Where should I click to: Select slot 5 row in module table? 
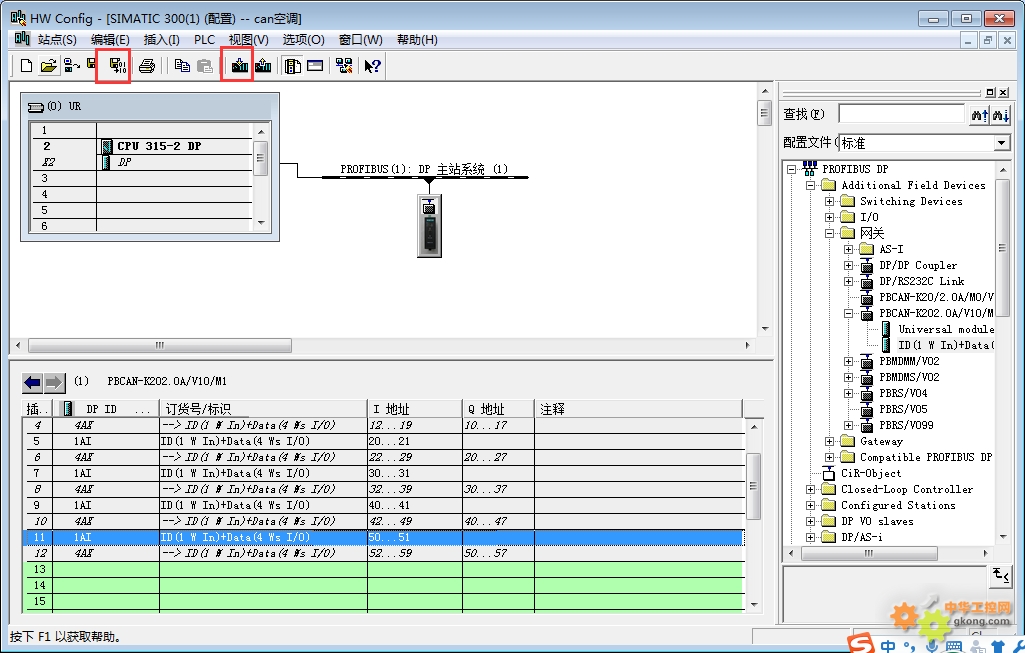click(x=384, y=441)
